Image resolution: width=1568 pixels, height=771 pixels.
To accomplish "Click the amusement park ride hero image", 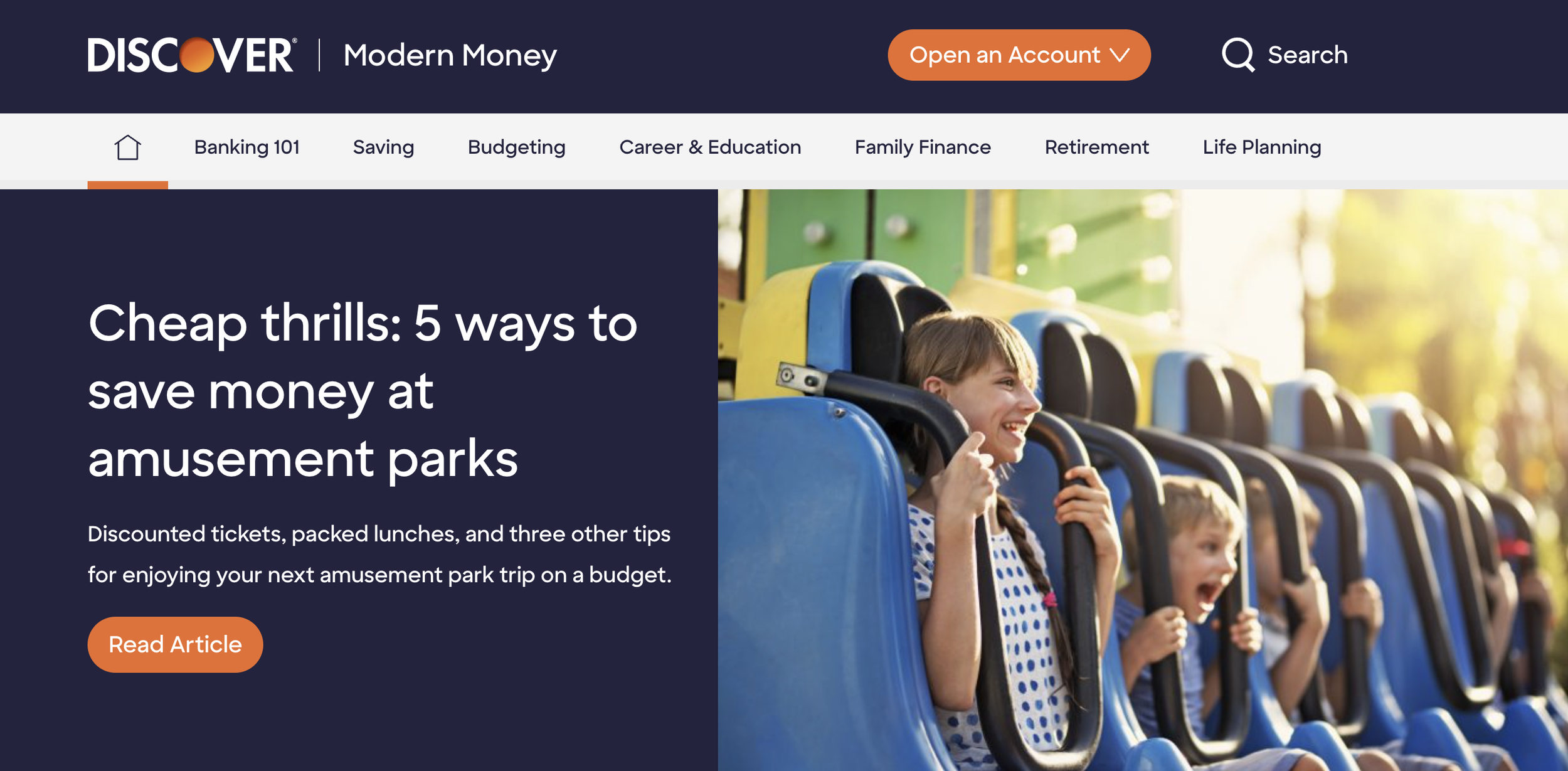I will pyautogui.click(x=1143, y=480).
